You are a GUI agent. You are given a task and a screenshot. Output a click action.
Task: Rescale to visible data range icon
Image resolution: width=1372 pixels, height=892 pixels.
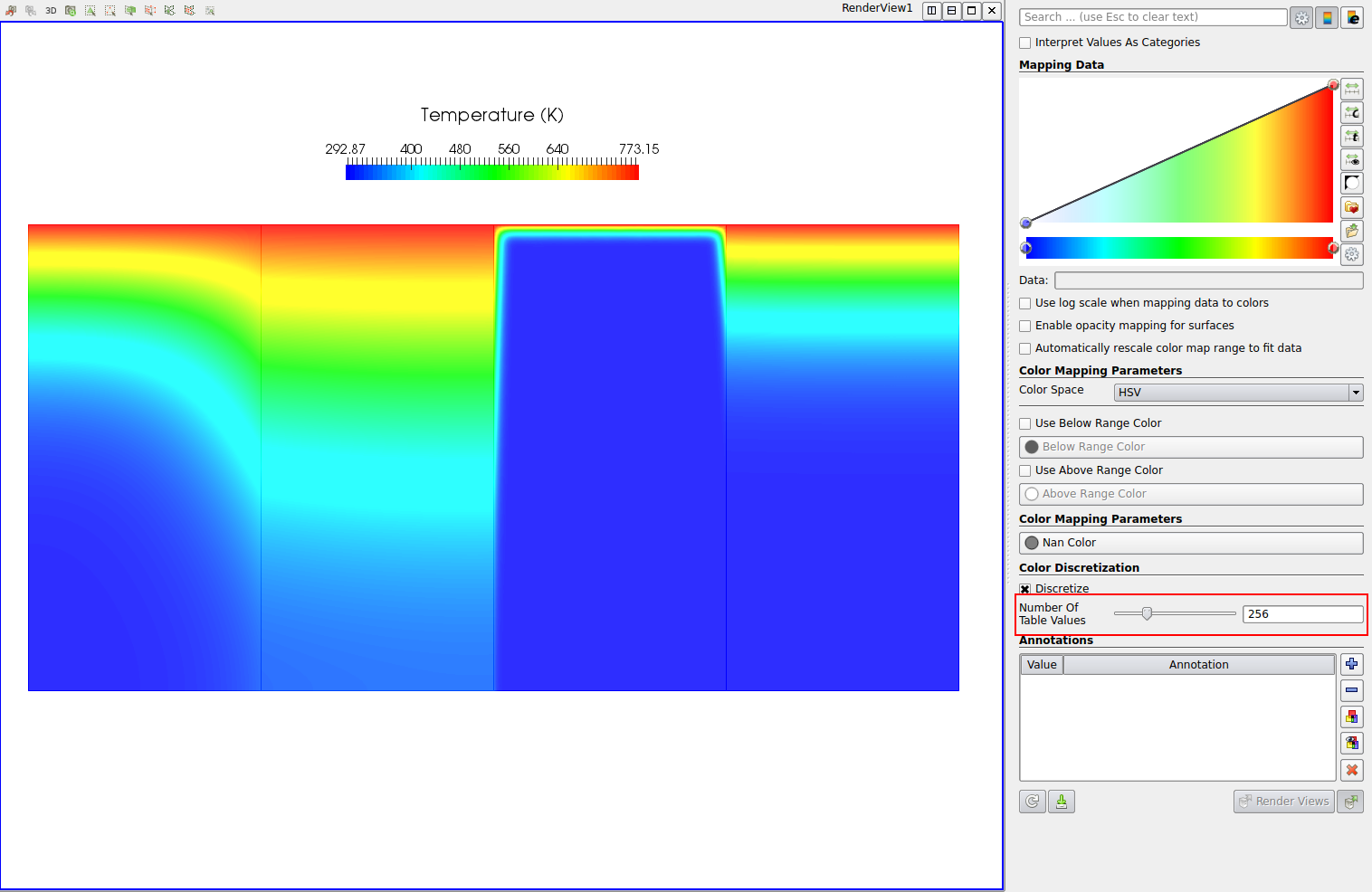[1352, 159]
